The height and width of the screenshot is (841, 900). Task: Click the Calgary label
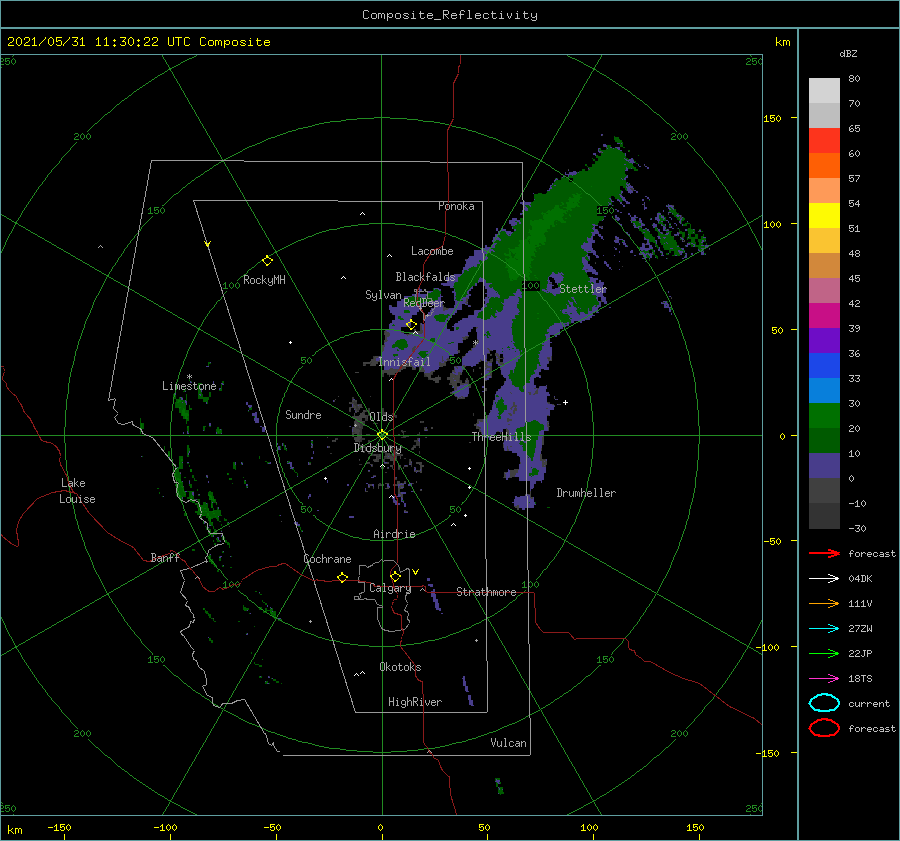point(390,588)
